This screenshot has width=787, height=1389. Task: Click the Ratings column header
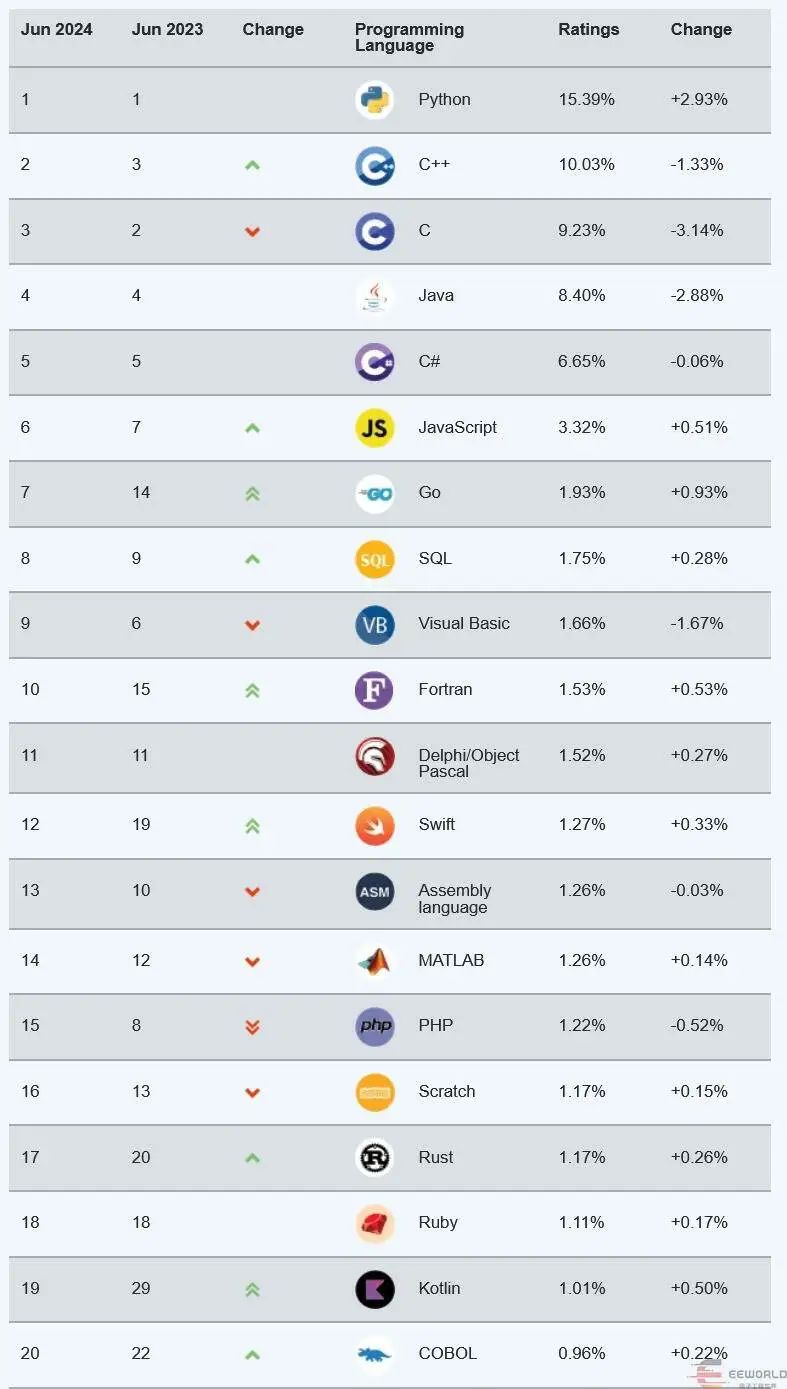click(x=588, y=30)
